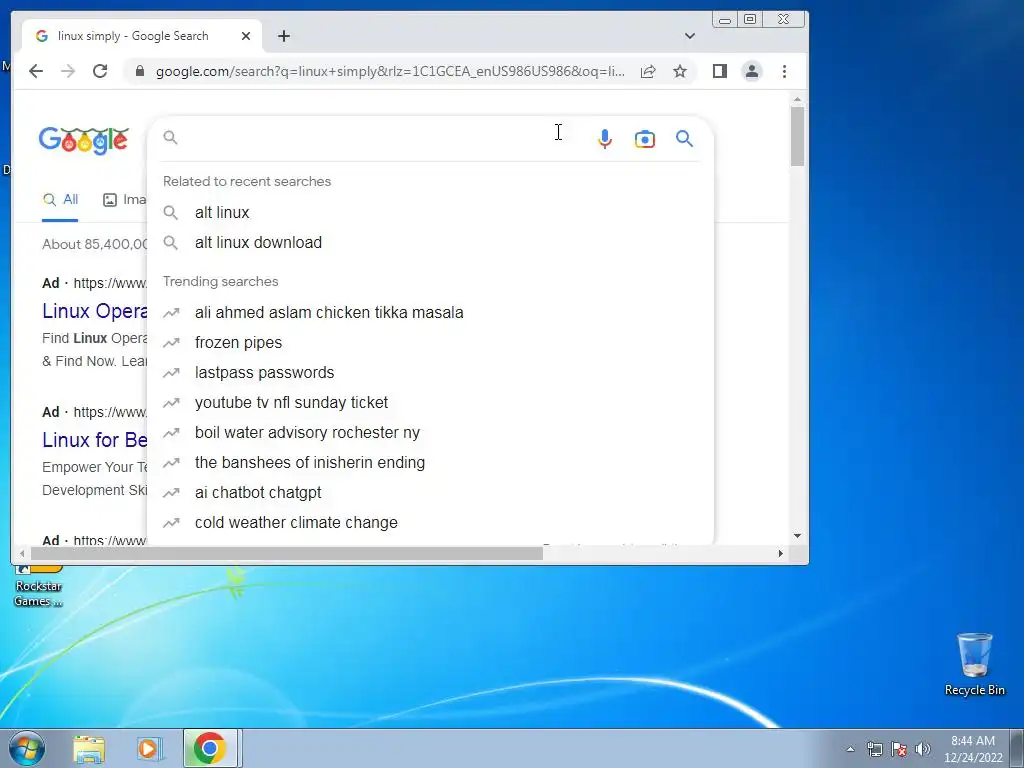Screen dimensions: 1024x768
Task: Open the clock showing 8:44 AM
Action: (x=973, y=749)
